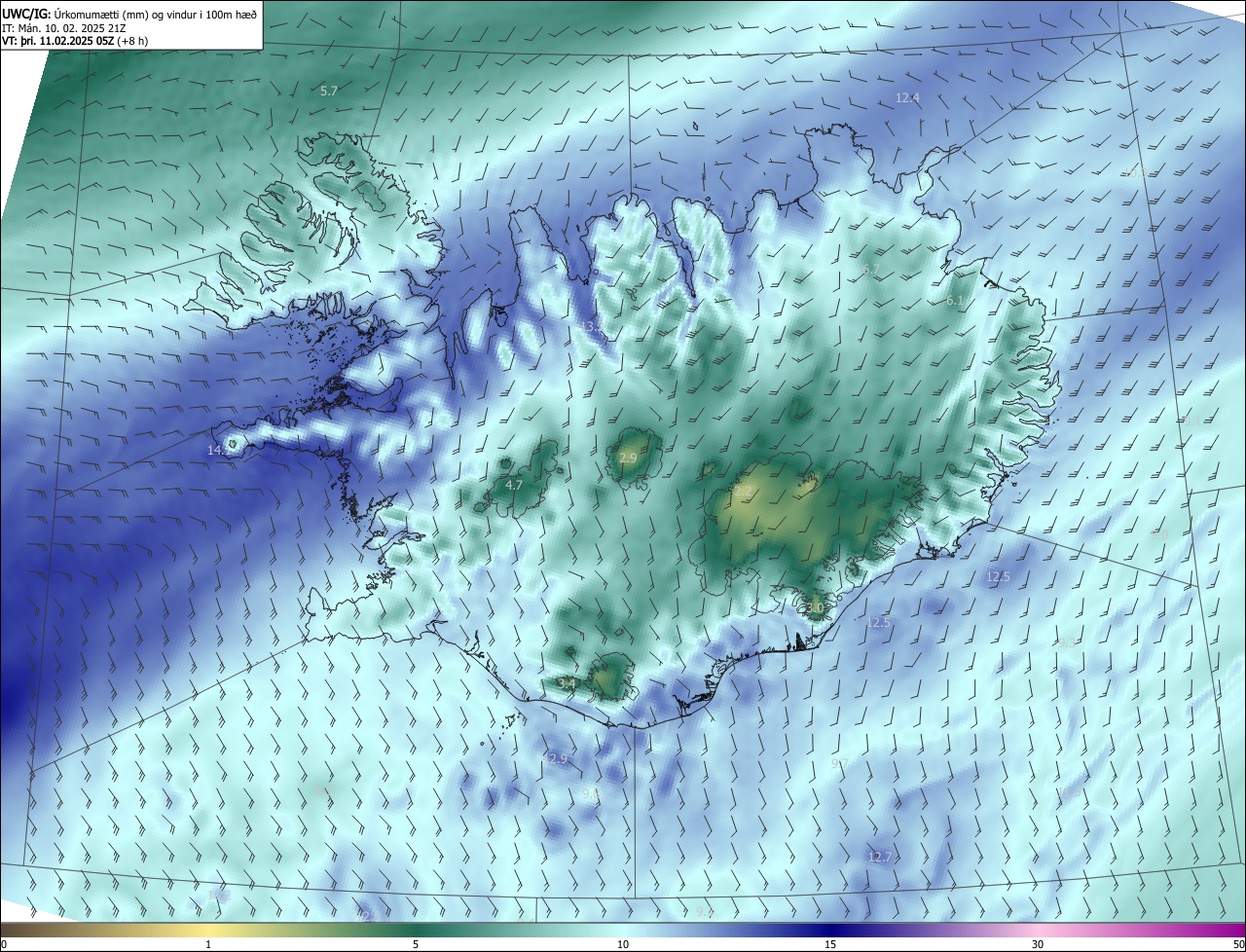Select the 14.2 value label at Snæfellsnes tip
Image resolution: width=1246 pixels, height=952 pixels.
pos(219,451)
